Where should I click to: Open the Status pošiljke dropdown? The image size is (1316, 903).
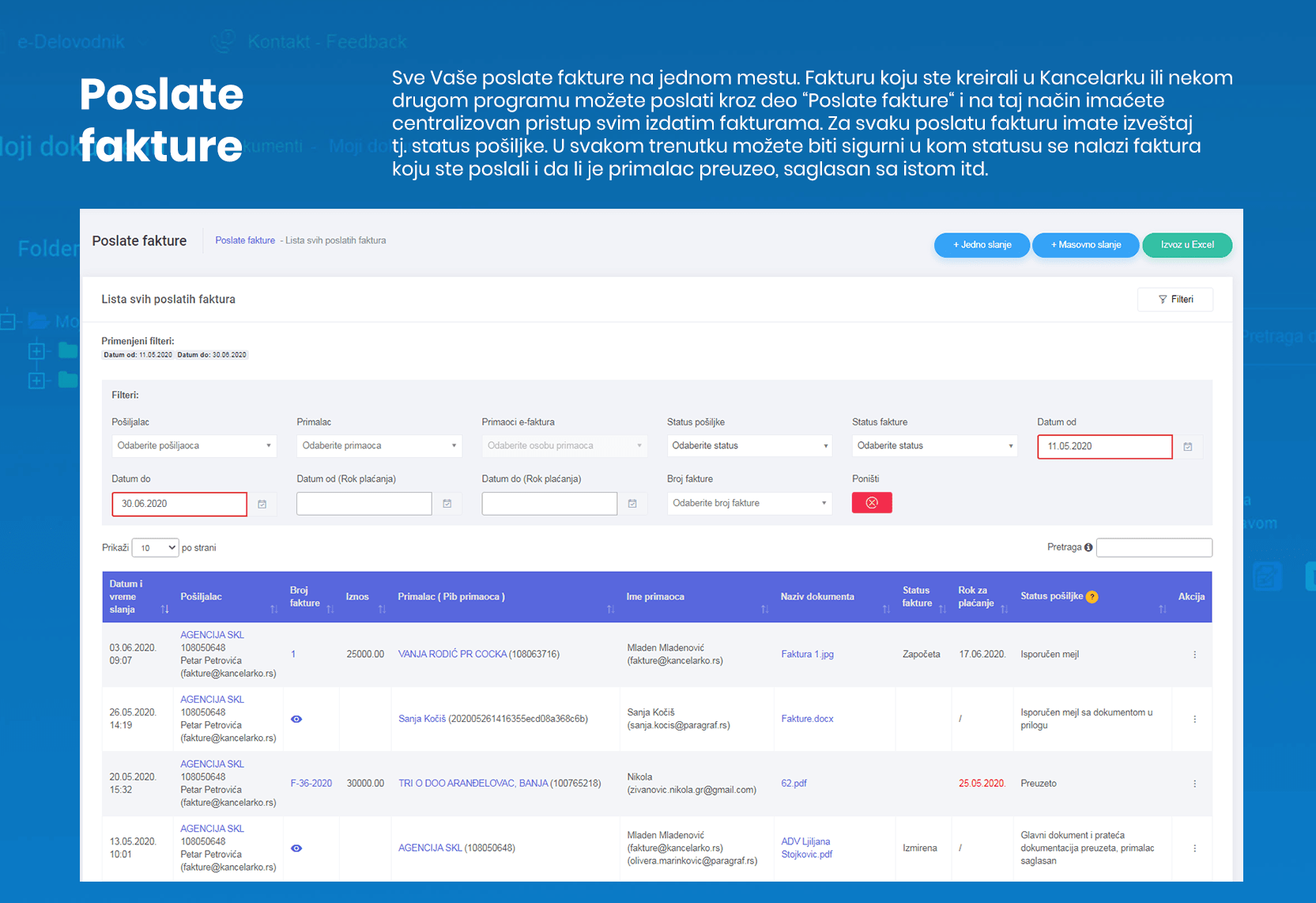749,446
